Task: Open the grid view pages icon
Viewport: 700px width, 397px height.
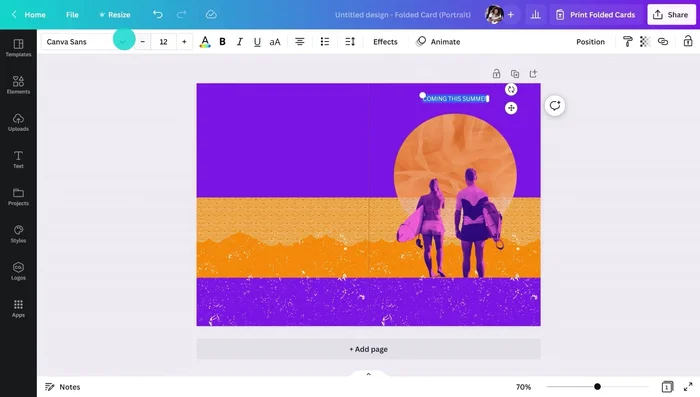Action: pyautogui.click(x=667, y=387)
